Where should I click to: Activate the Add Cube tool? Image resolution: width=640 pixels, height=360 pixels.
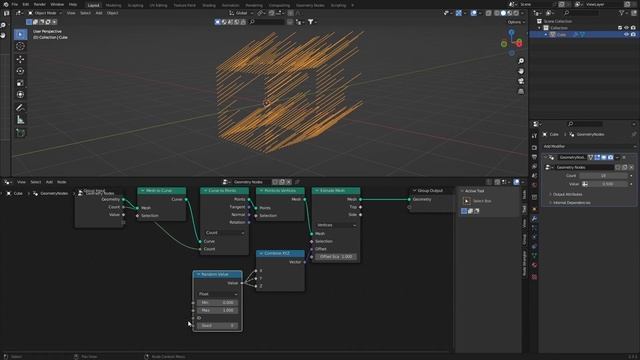pyautogui.click(x=20, y=133)
